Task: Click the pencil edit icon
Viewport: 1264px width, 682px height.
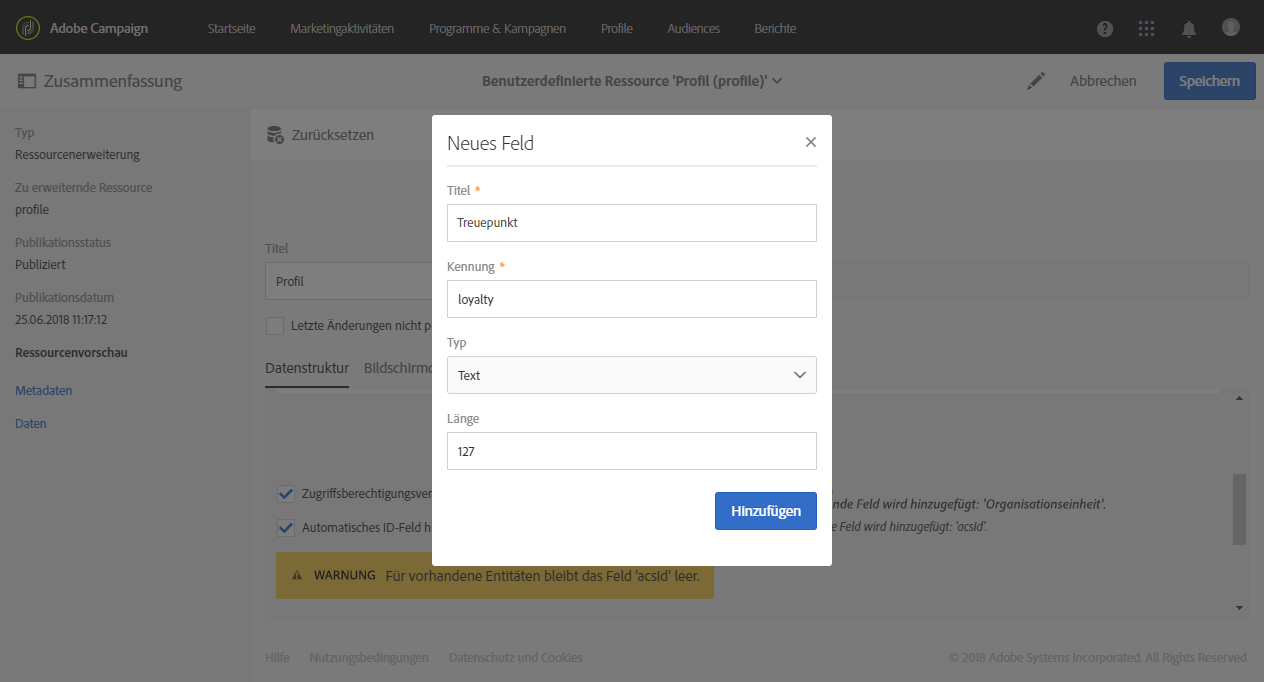Action: (x=1036, y=81)
